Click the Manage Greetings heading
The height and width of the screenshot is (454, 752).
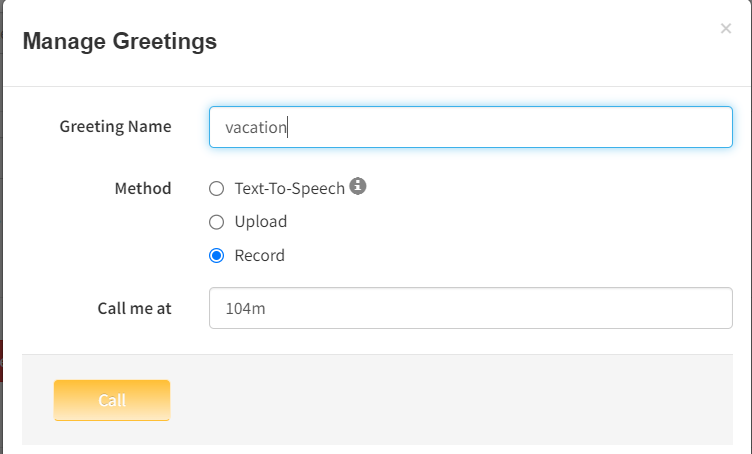(x=119, y=42)
